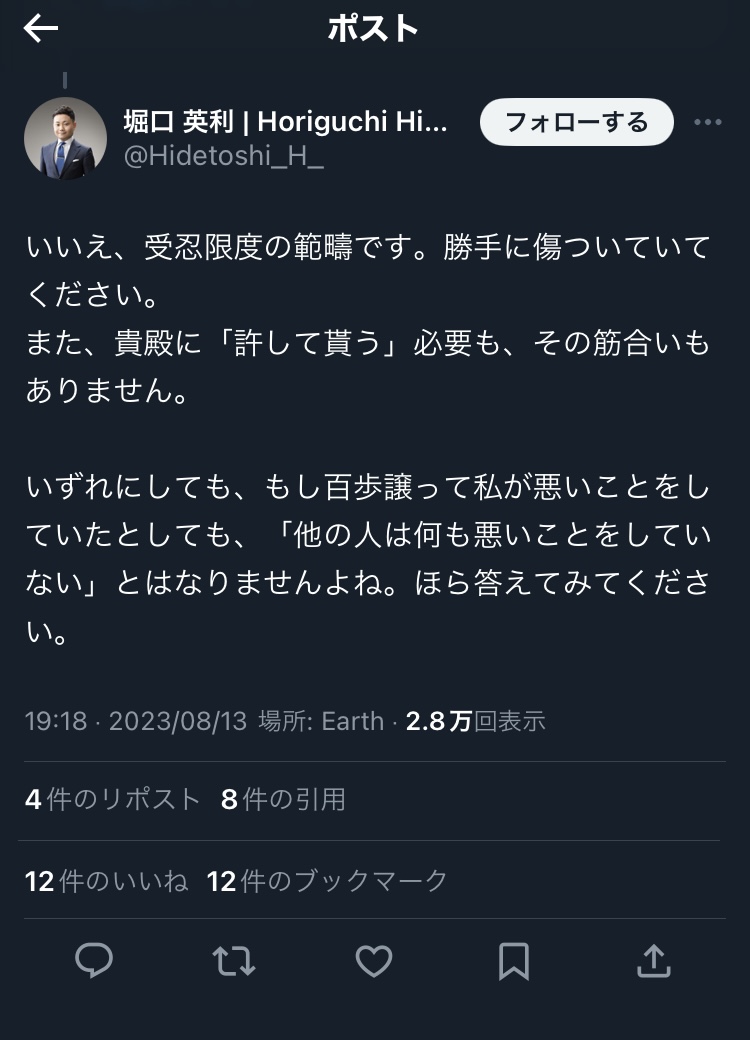Open the three-dot more options menu

click(x=707, y=123)
